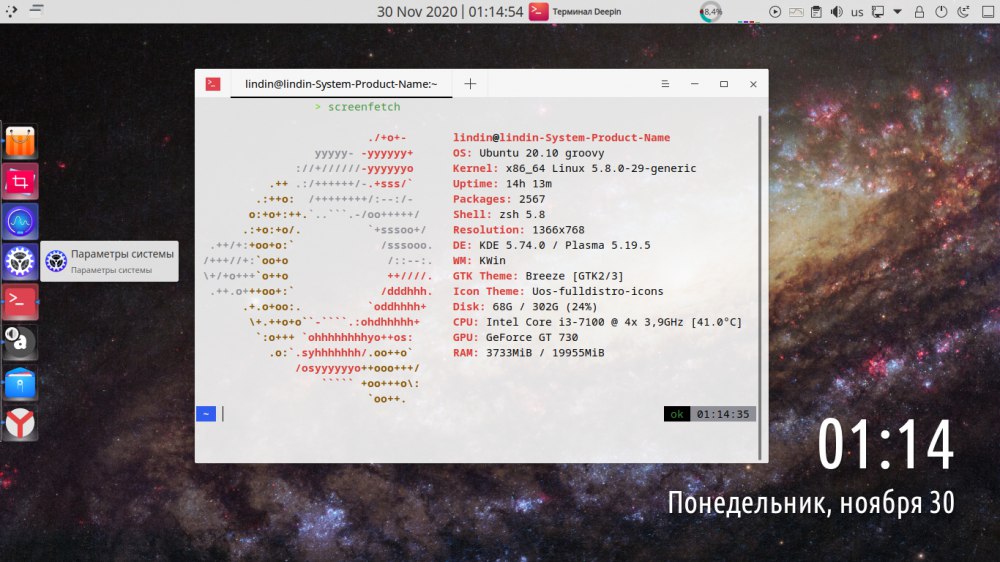Click the date and time in the top panel
The width and height of the screenshot is (1000, 562).
click(x=450, y=11)
